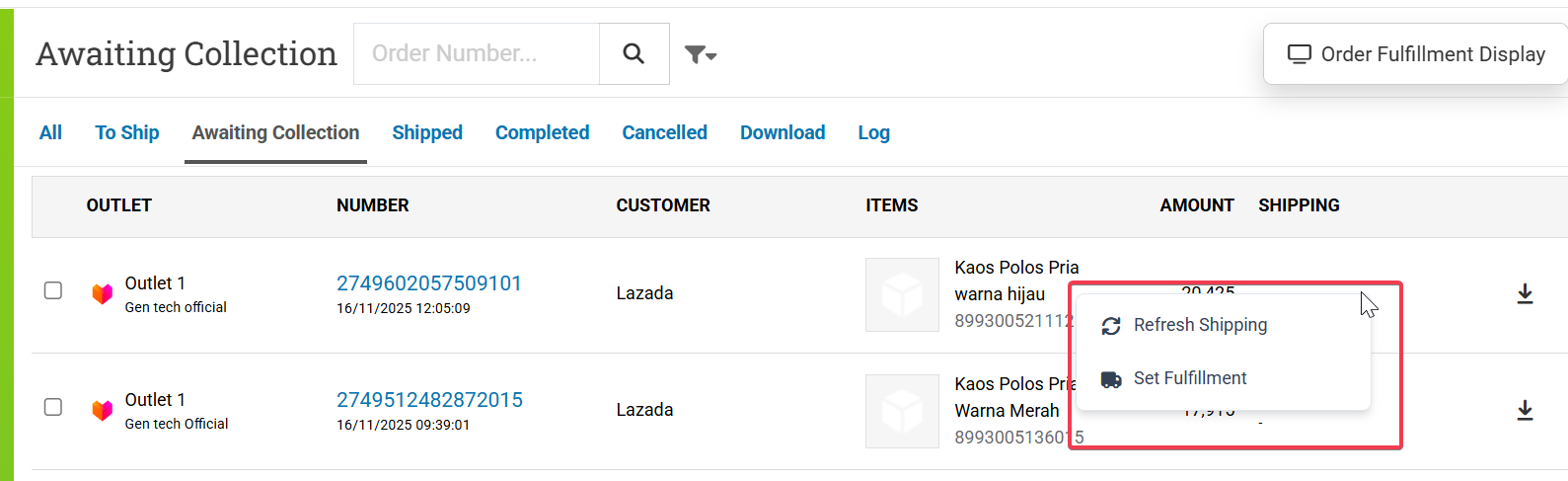1568x481 pixels.
Task: Click the search magnifier icon
Action: [634, 53]
